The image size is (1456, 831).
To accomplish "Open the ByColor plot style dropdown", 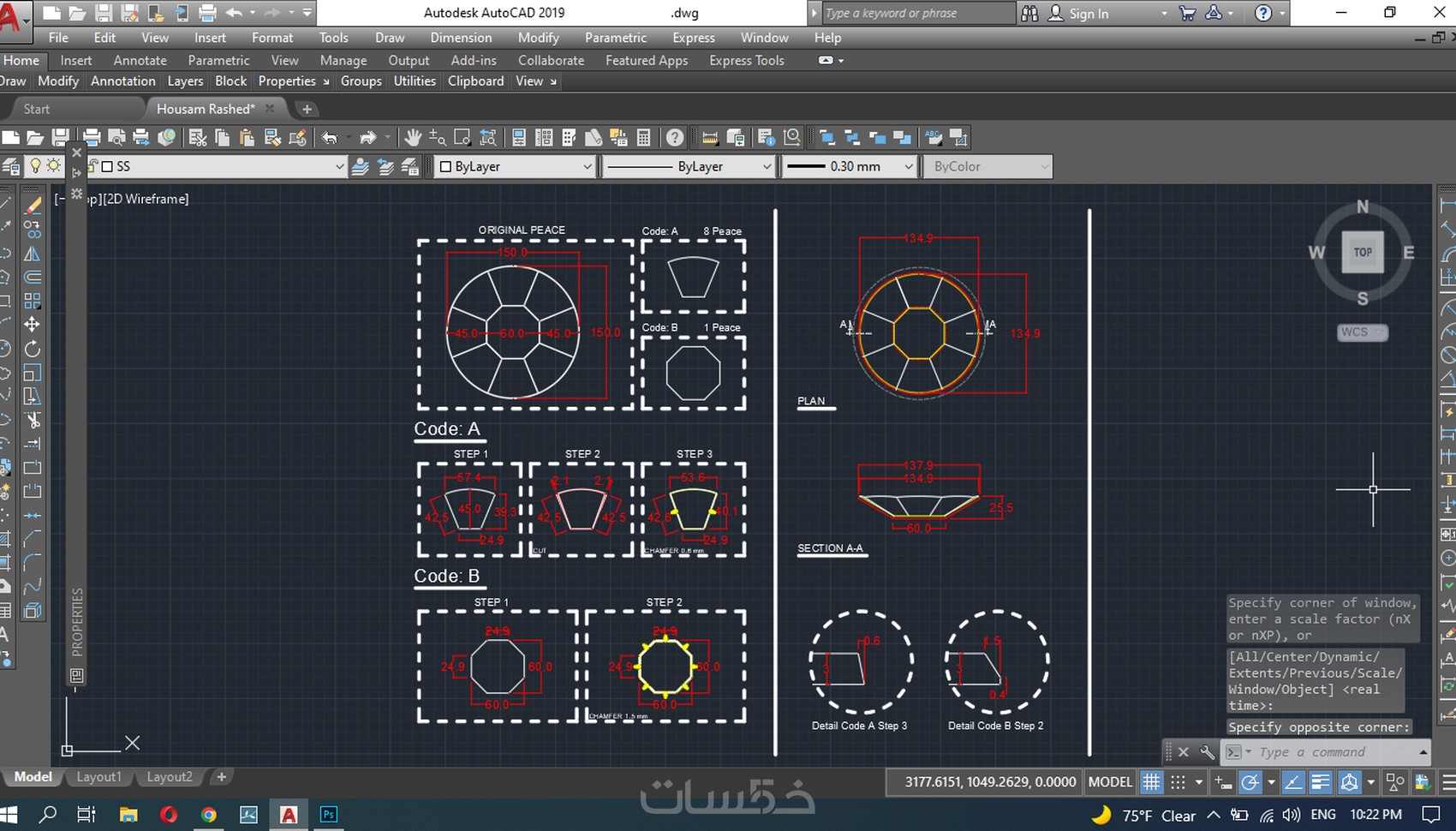I will coord(988,166).
